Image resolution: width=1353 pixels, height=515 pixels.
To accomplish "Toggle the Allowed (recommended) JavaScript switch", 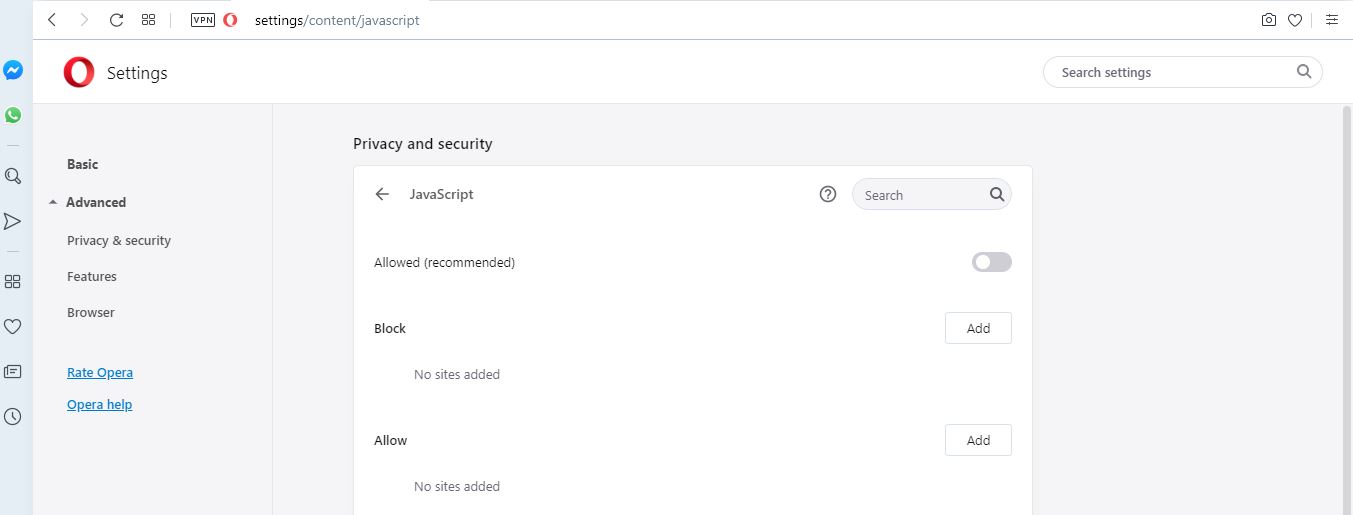I will pos(992,262).
